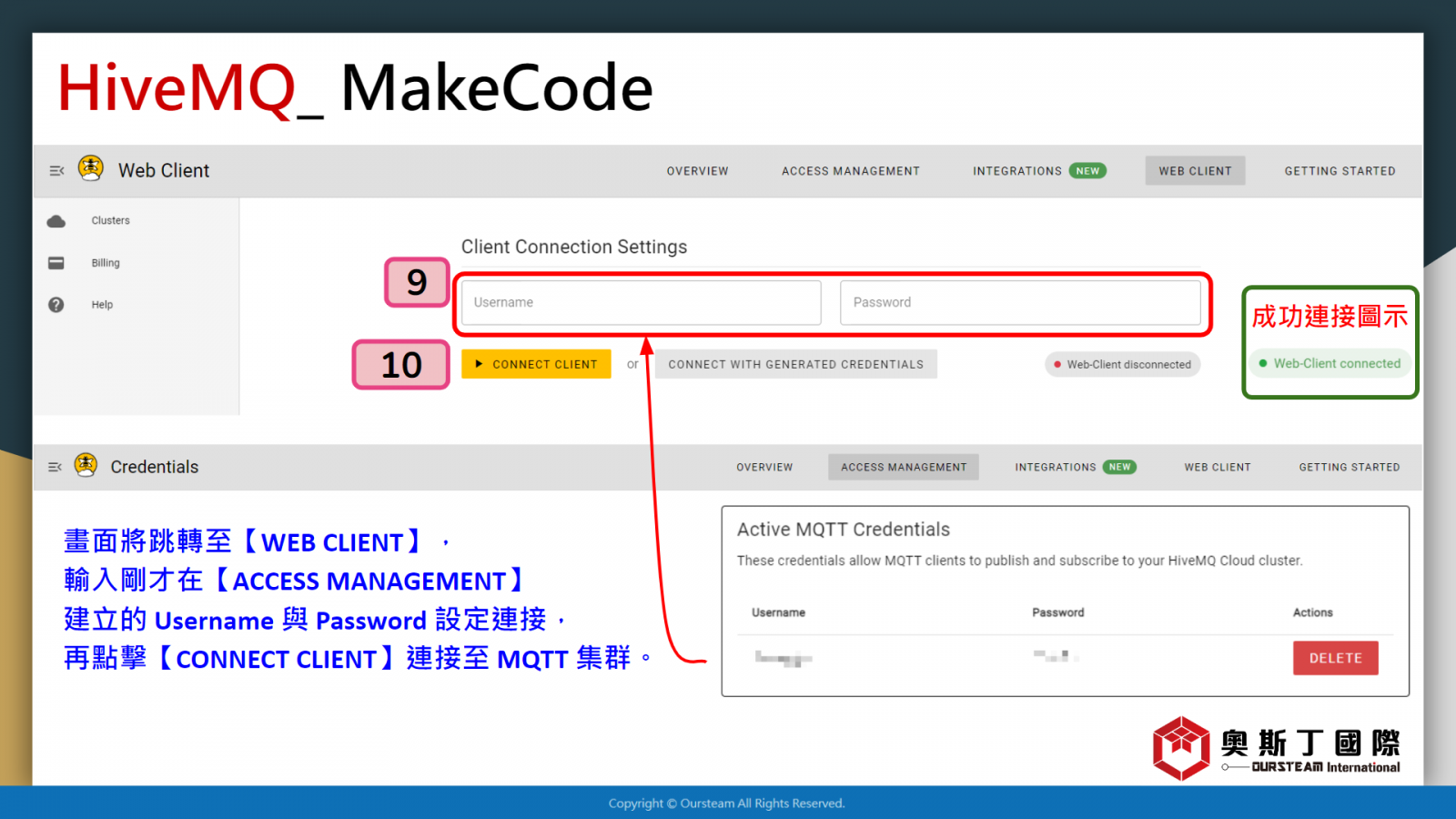Click the Web-Client disconnected status chip
This screenshot has height=819, width=1456.
(1122, 364)
